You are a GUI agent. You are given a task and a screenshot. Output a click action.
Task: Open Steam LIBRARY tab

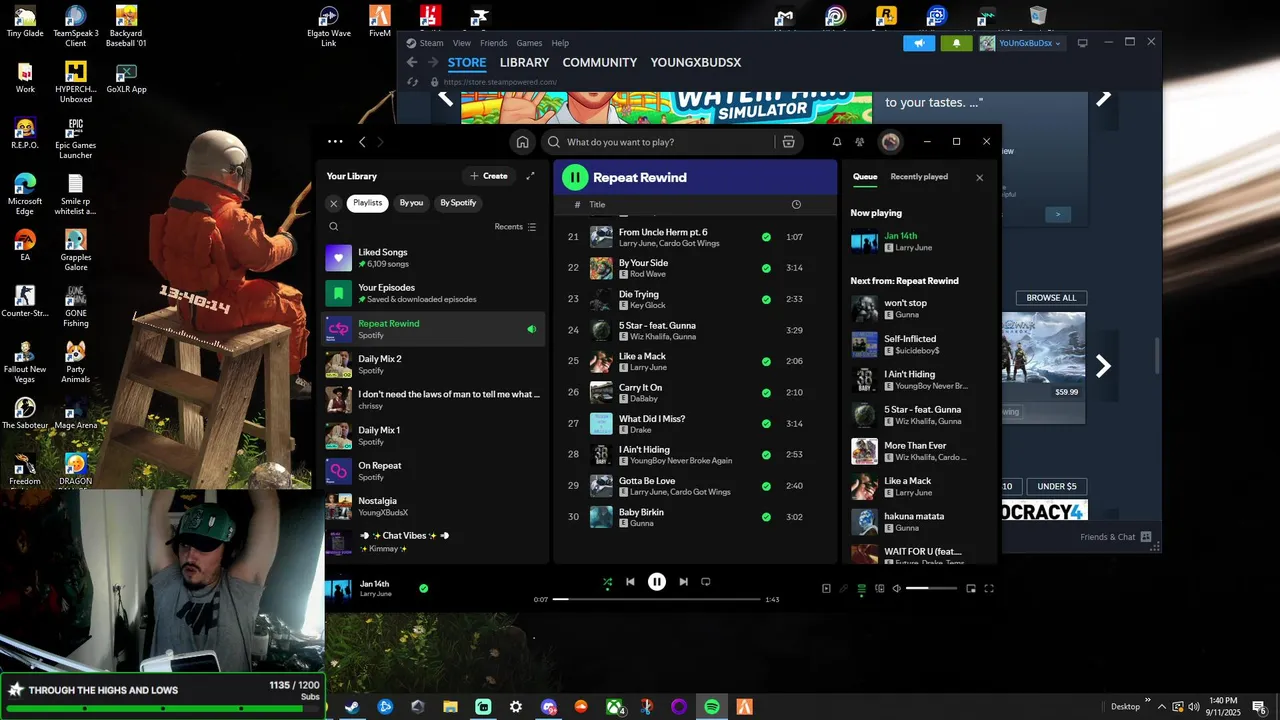(x=525, y=62)
